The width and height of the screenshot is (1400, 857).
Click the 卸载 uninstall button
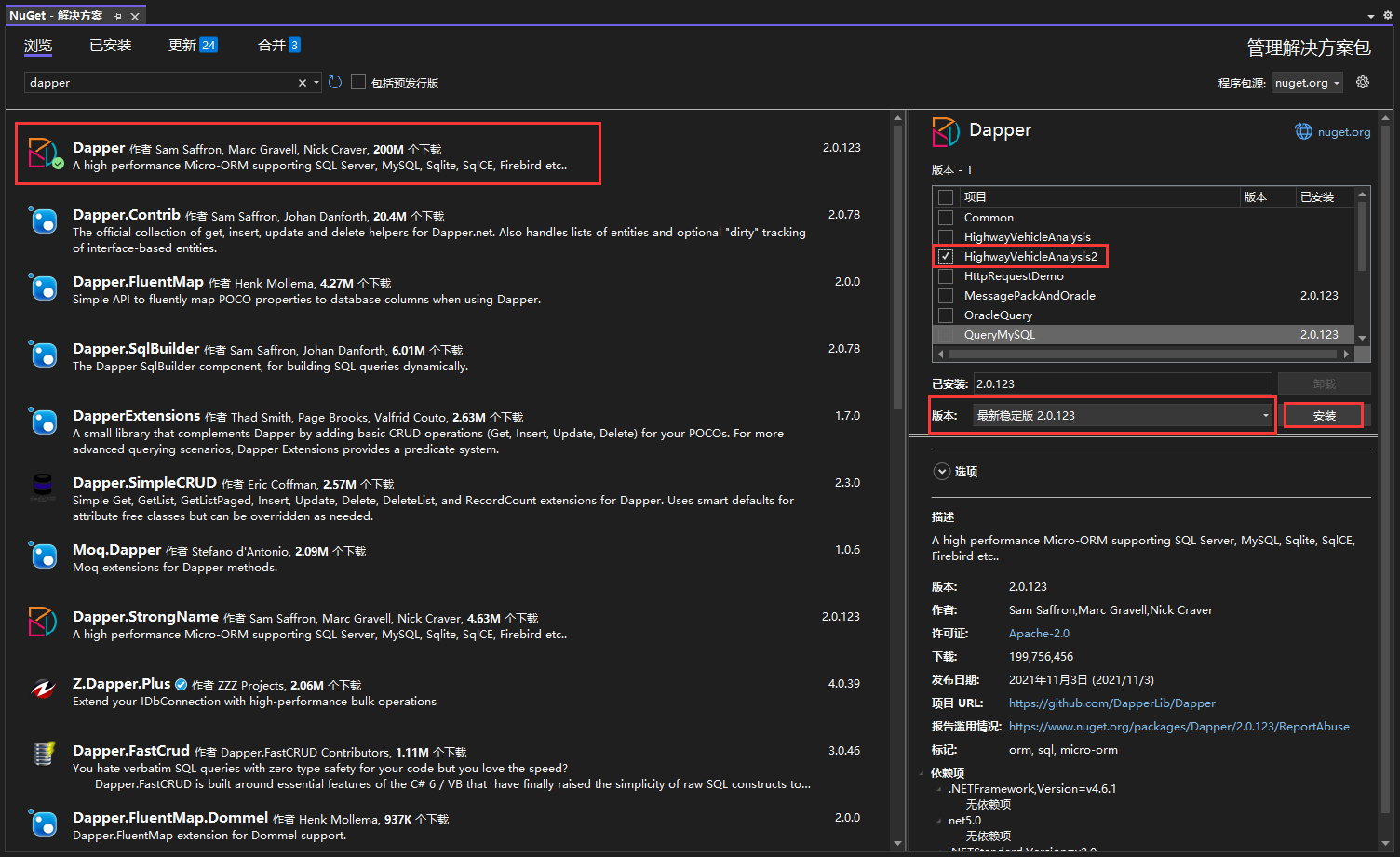pyautogui.click(x=1324, y=383)
